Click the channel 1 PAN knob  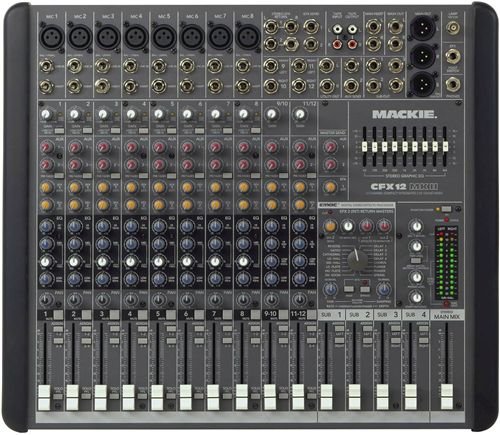pos(46,300)
